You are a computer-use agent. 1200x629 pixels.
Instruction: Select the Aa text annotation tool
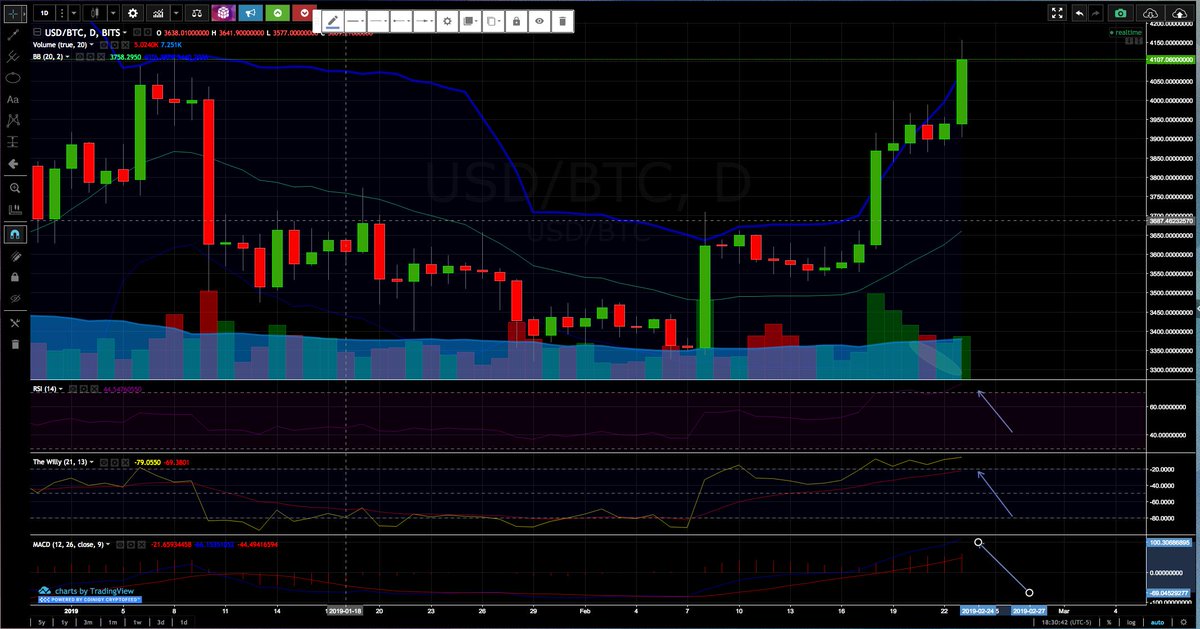13,99
